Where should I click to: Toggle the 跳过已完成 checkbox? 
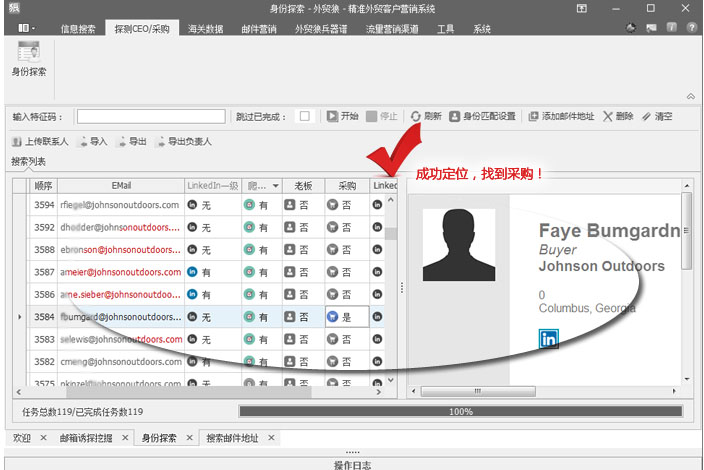[x=304, y=116]
